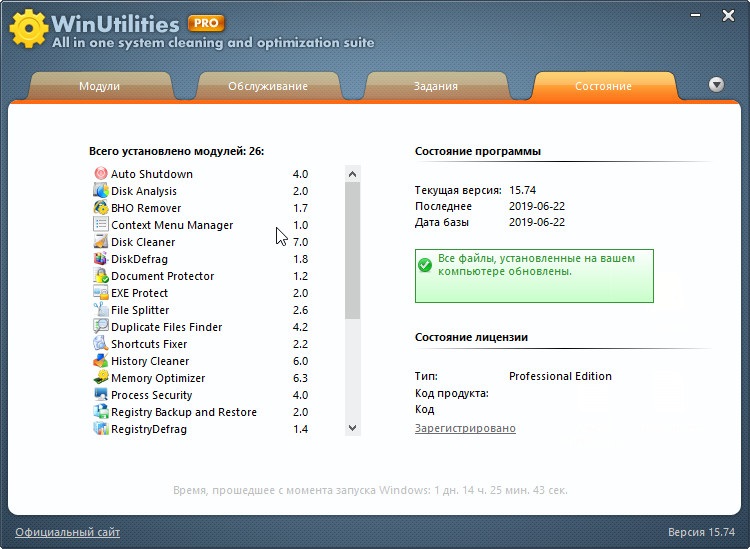The width and height of the screenshot is (750, 549).
Task: Click the green files updated message box
Action: [x=534, y=276]
